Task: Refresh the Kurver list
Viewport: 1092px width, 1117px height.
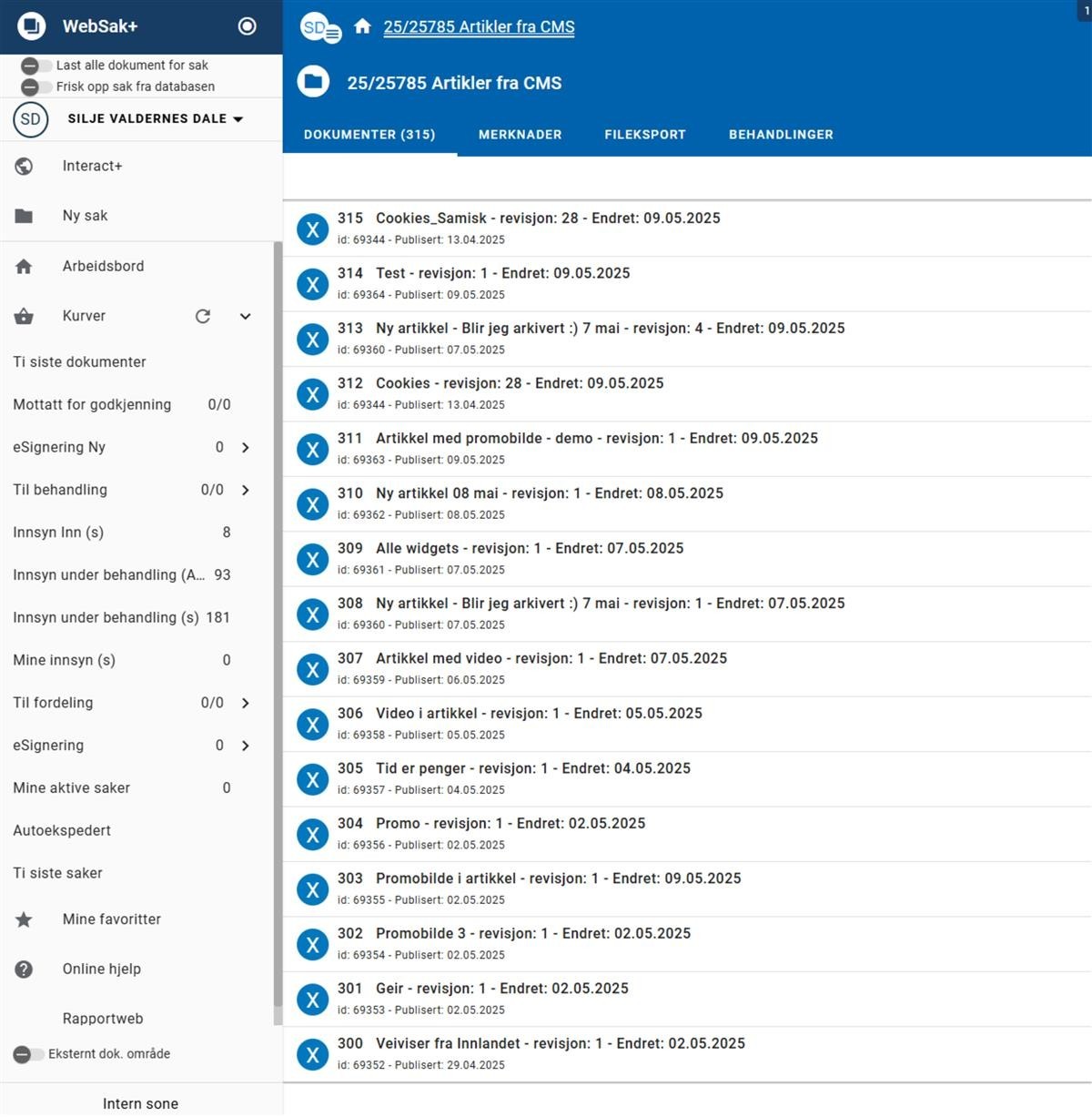Action: 203,316
